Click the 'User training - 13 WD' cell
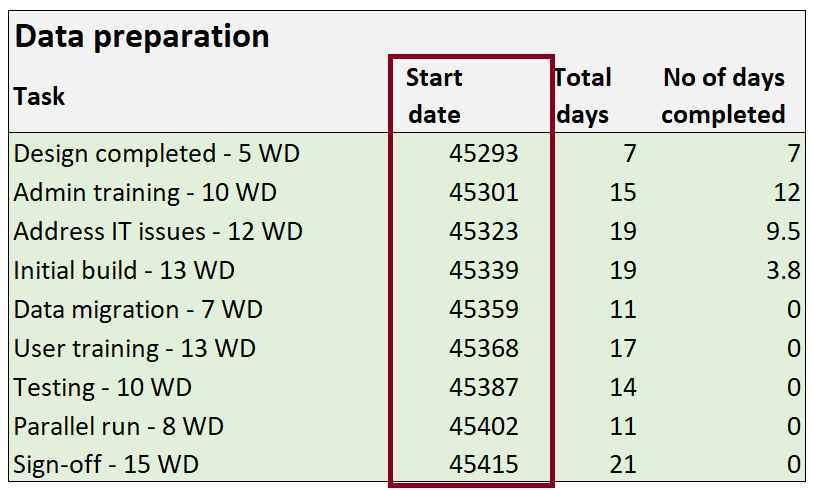 [135, 348]
